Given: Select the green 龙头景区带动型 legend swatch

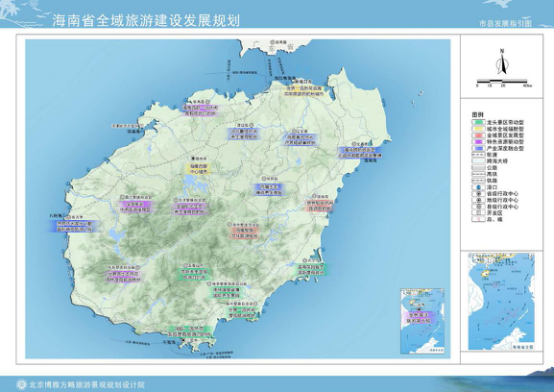Looking at the screenshot, I should [x=478, y=122].
